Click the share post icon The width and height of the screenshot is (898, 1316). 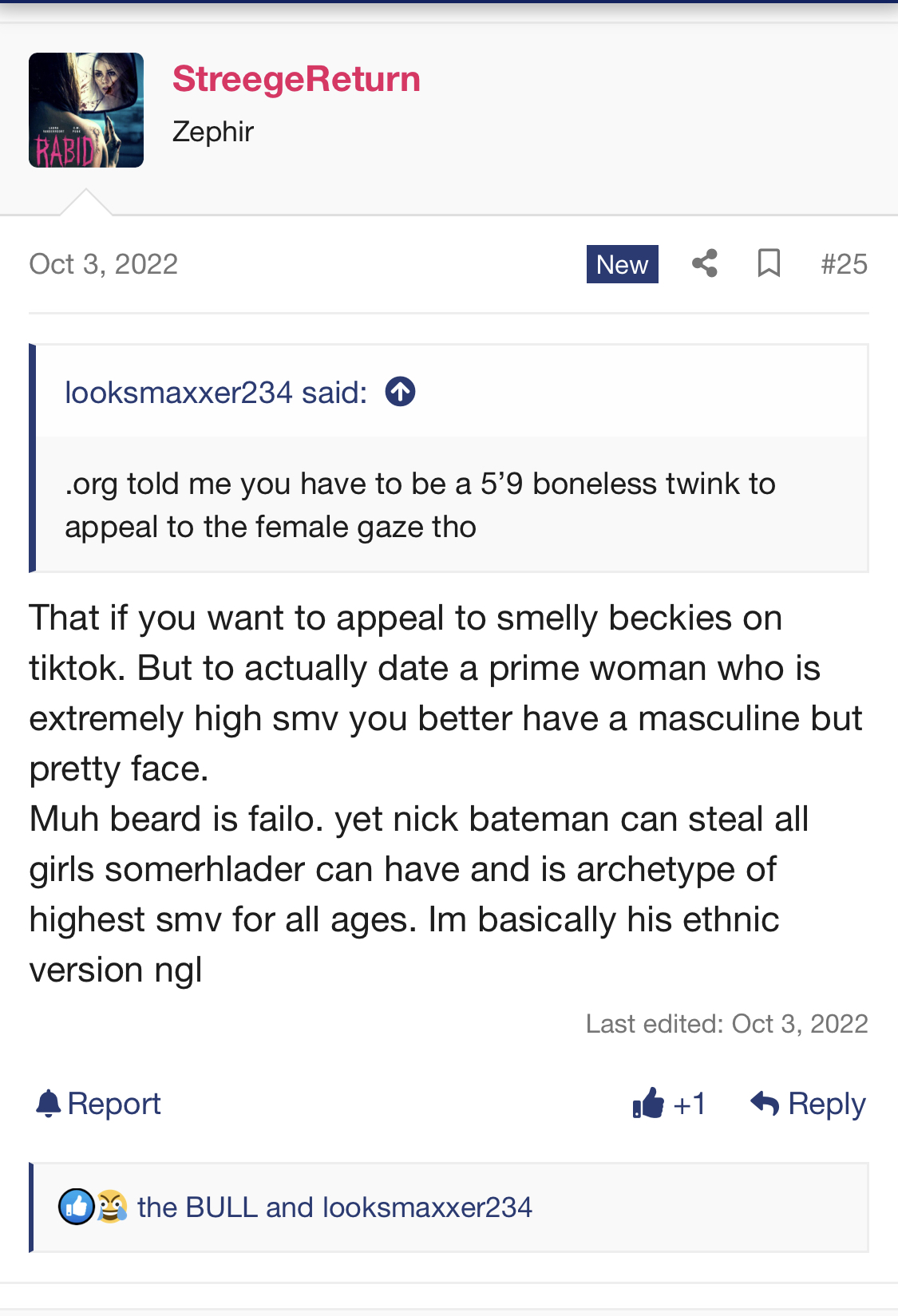tap(704, 263)
